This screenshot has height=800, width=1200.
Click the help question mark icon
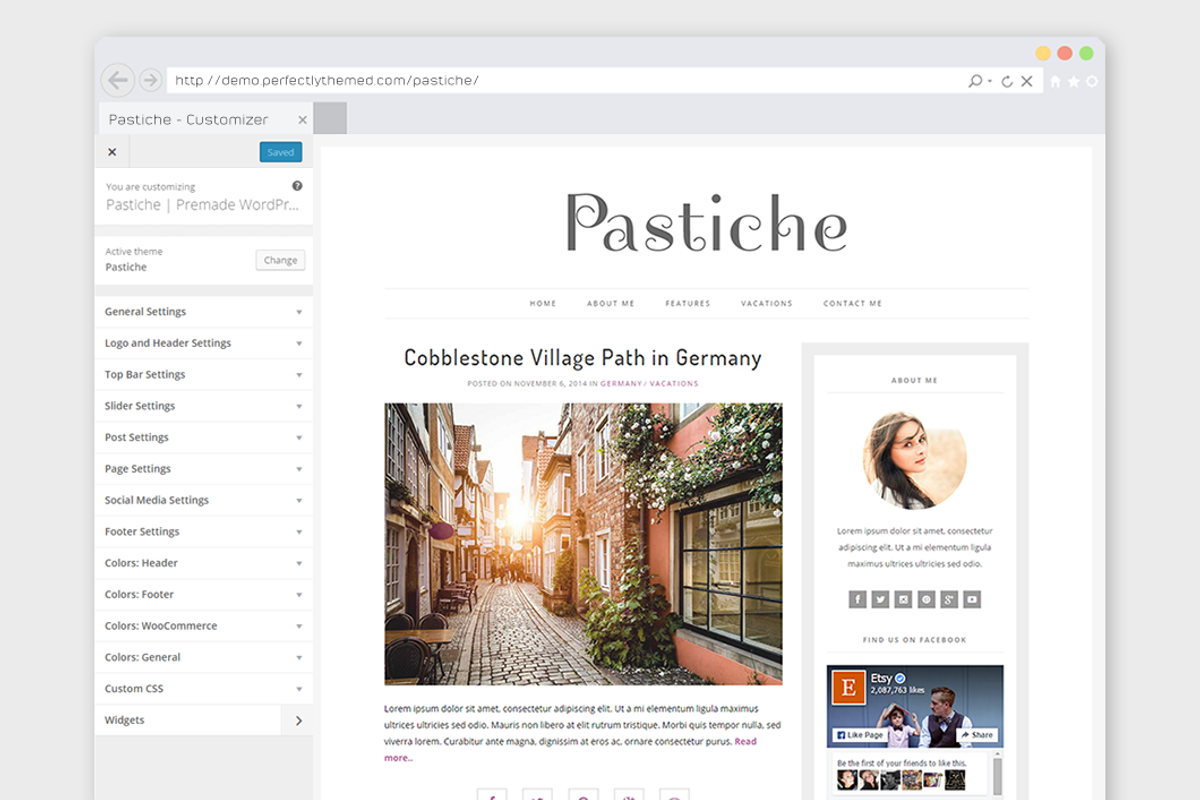point(297,186)
